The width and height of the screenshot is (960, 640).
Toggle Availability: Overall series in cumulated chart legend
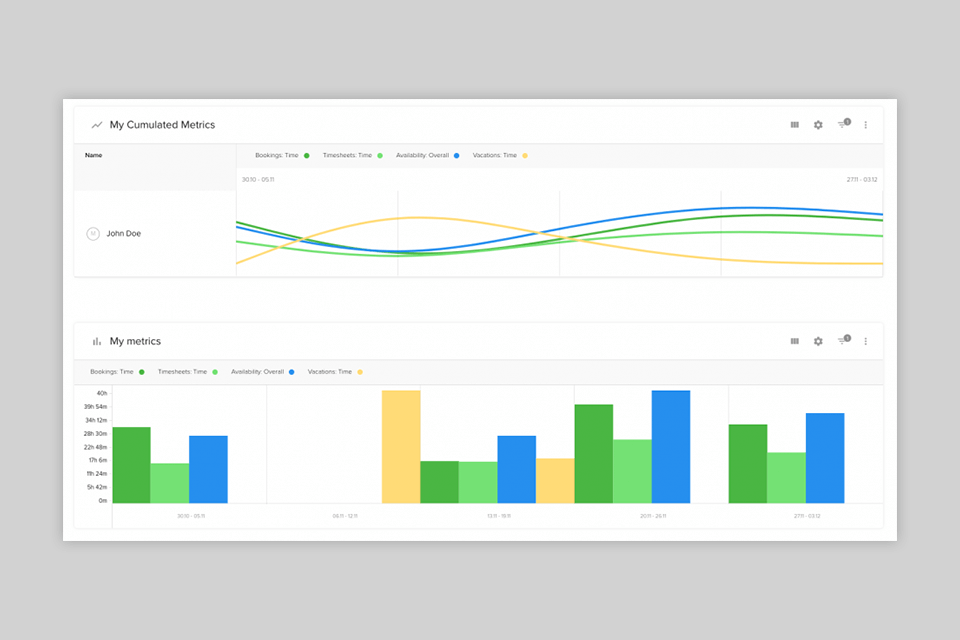pos(427,156)
